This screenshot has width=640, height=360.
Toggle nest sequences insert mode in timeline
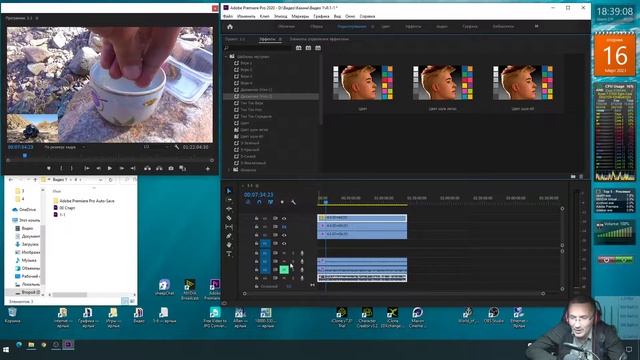[248, 202]
